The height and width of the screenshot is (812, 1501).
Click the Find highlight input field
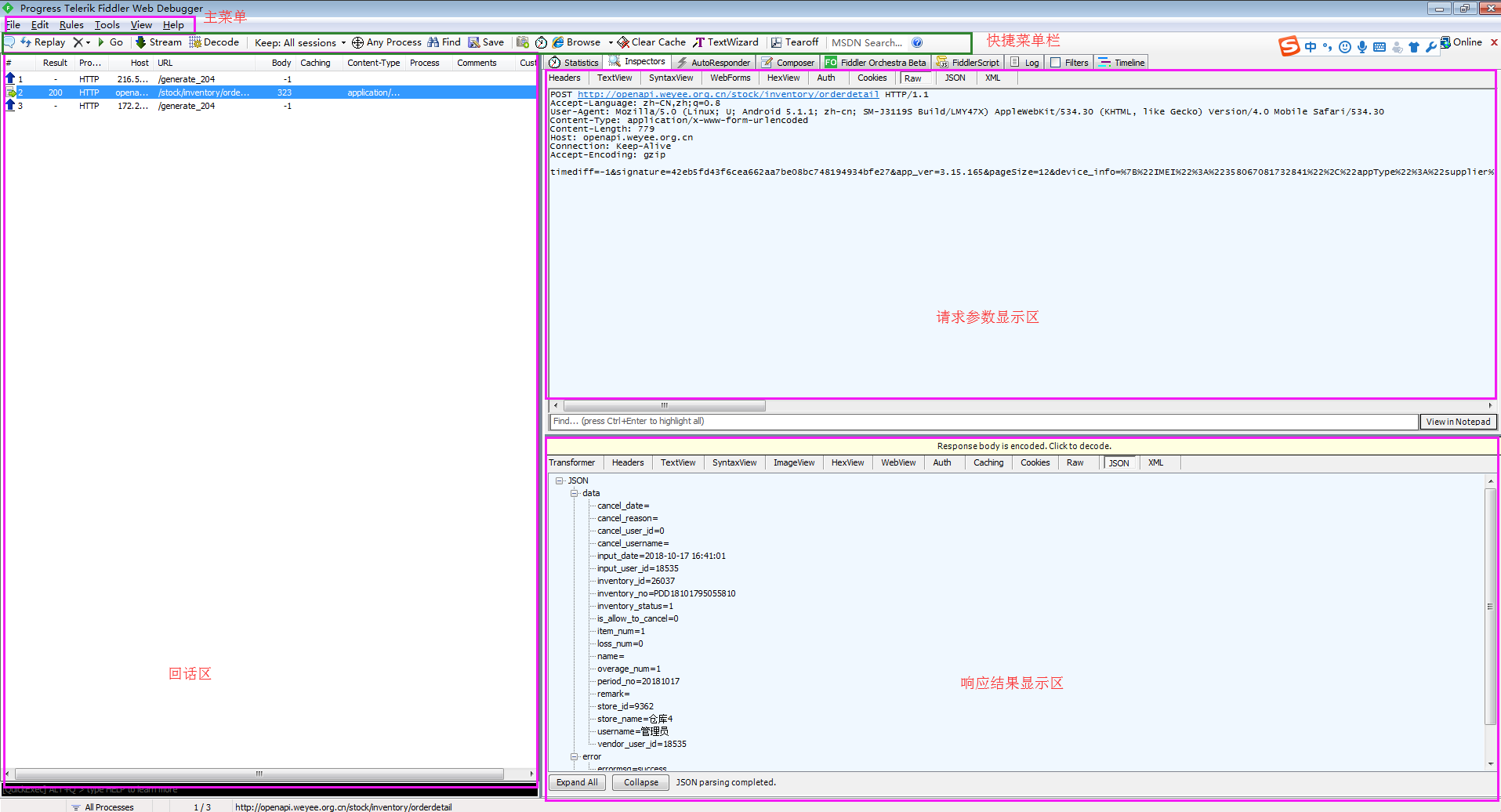pyautogui.click(x=984, y=422)
